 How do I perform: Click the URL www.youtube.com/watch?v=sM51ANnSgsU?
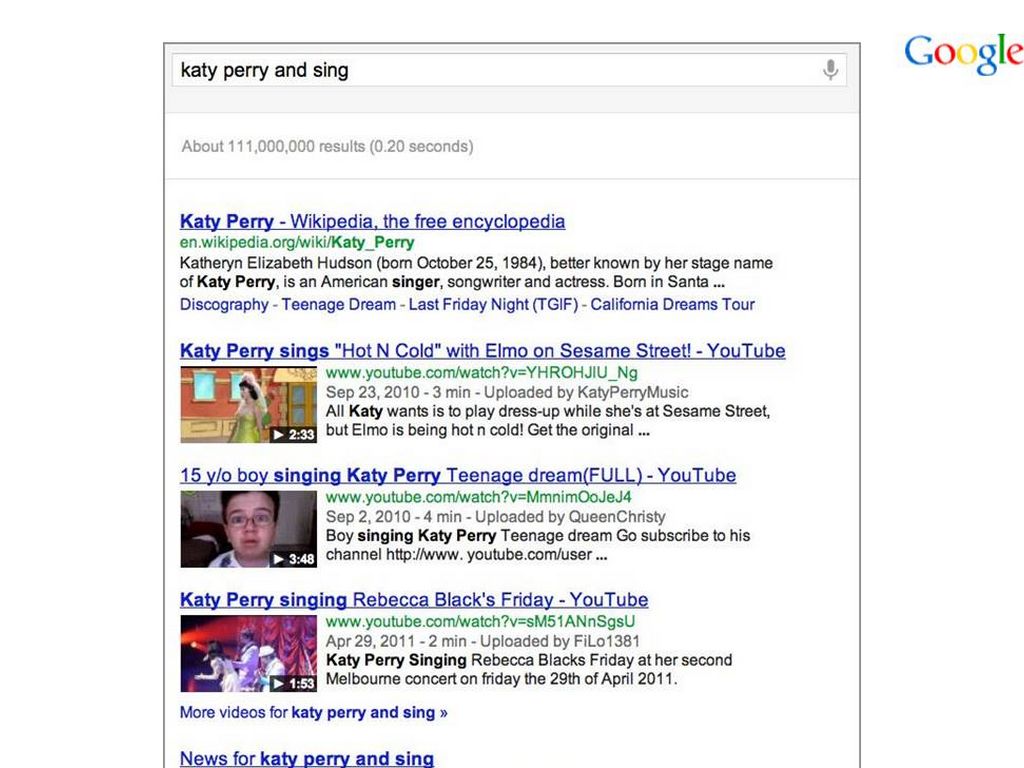480,621
